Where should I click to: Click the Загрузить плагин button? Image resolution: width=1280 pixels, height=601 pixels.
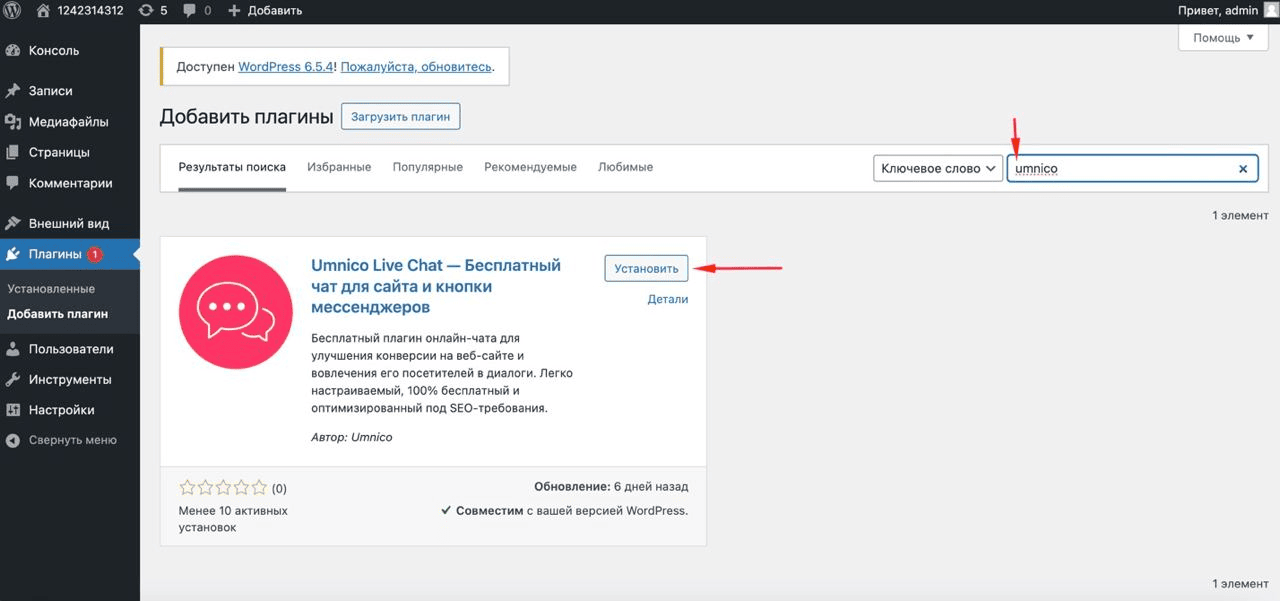400,116
